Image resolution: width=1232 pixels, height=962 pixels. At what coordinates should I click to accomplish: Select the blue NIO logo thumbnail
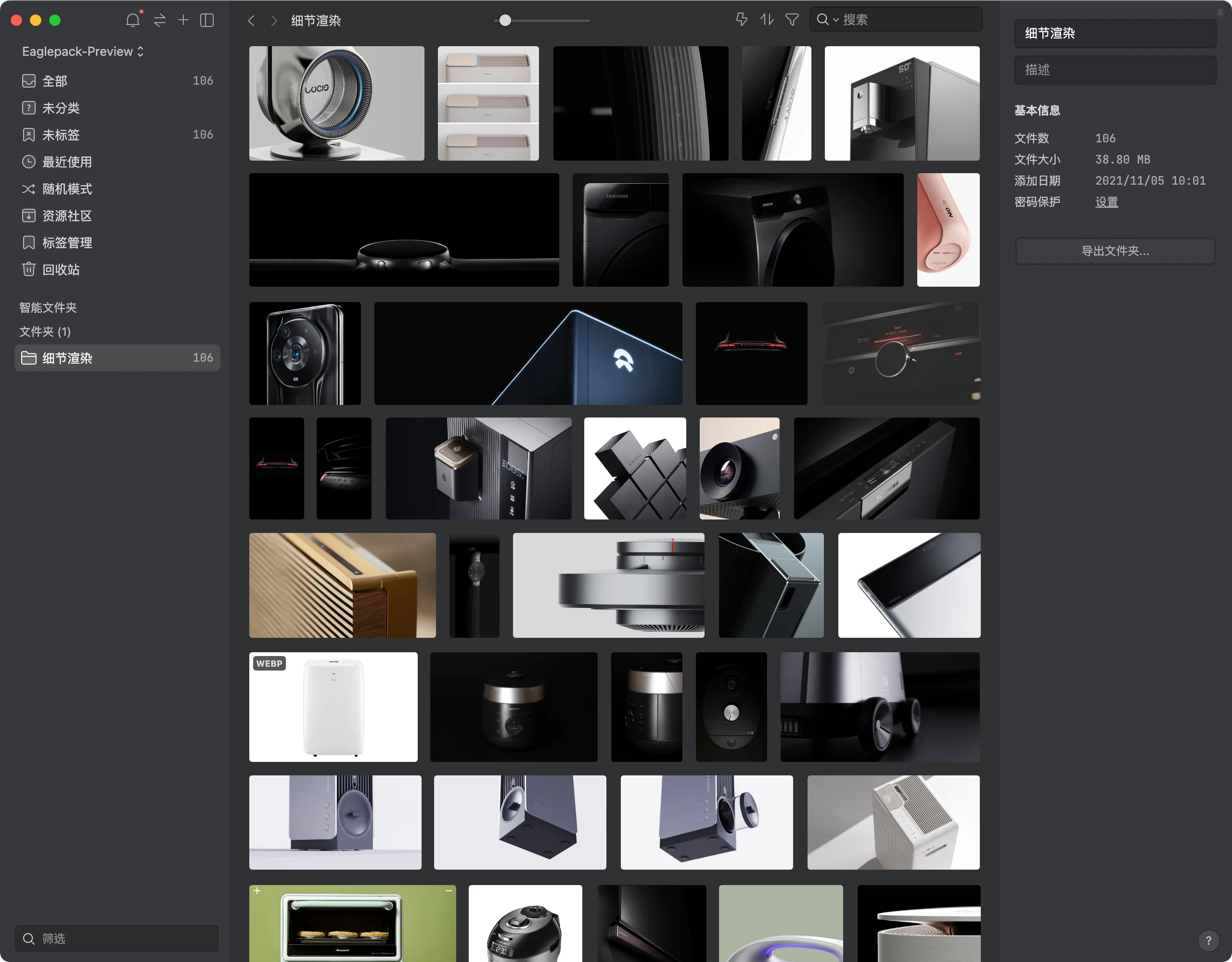tap(528, 354)
